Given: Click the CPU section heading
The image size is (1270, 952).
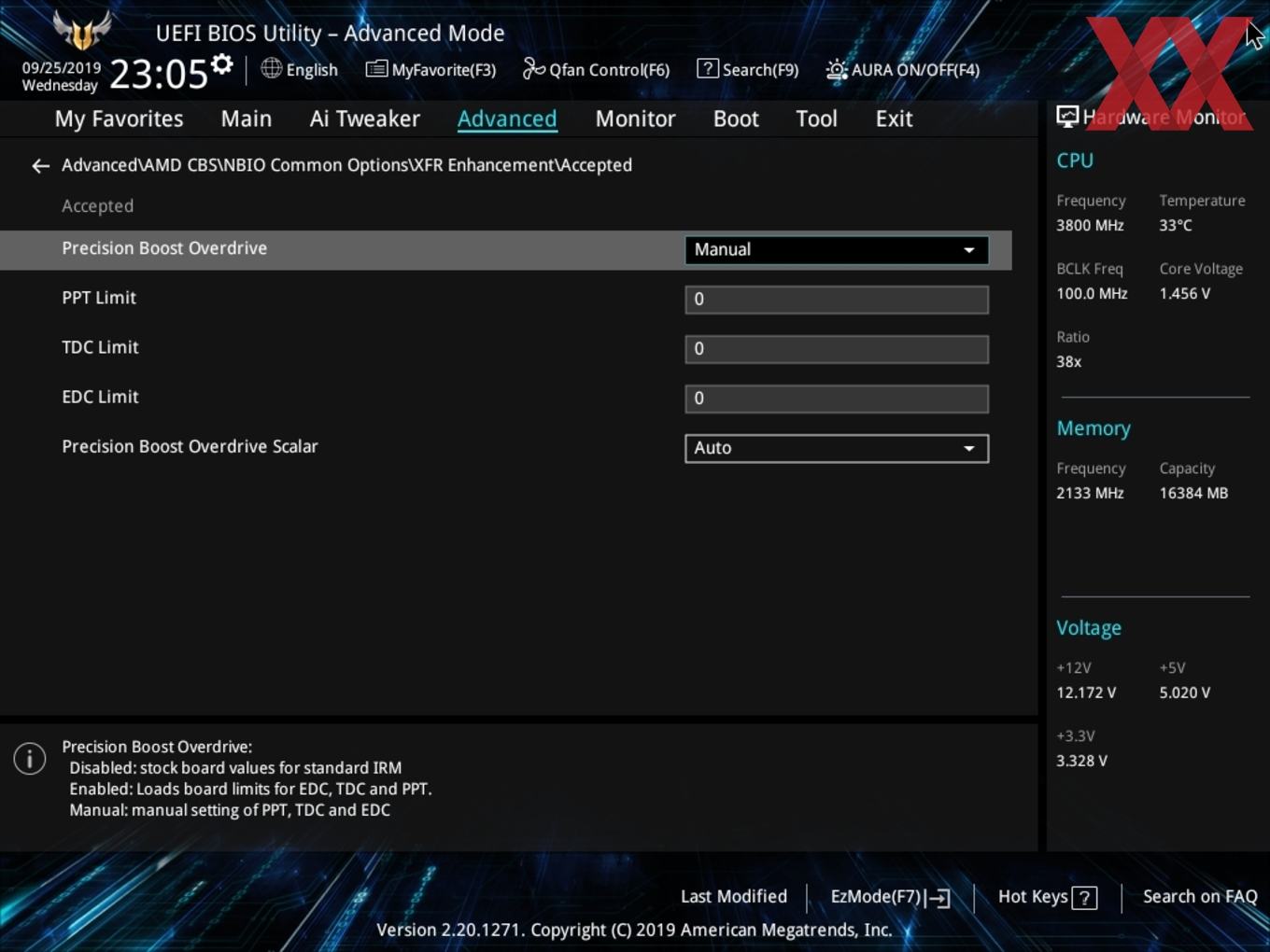Looking at the screenshot, I should pos(1075,161).
